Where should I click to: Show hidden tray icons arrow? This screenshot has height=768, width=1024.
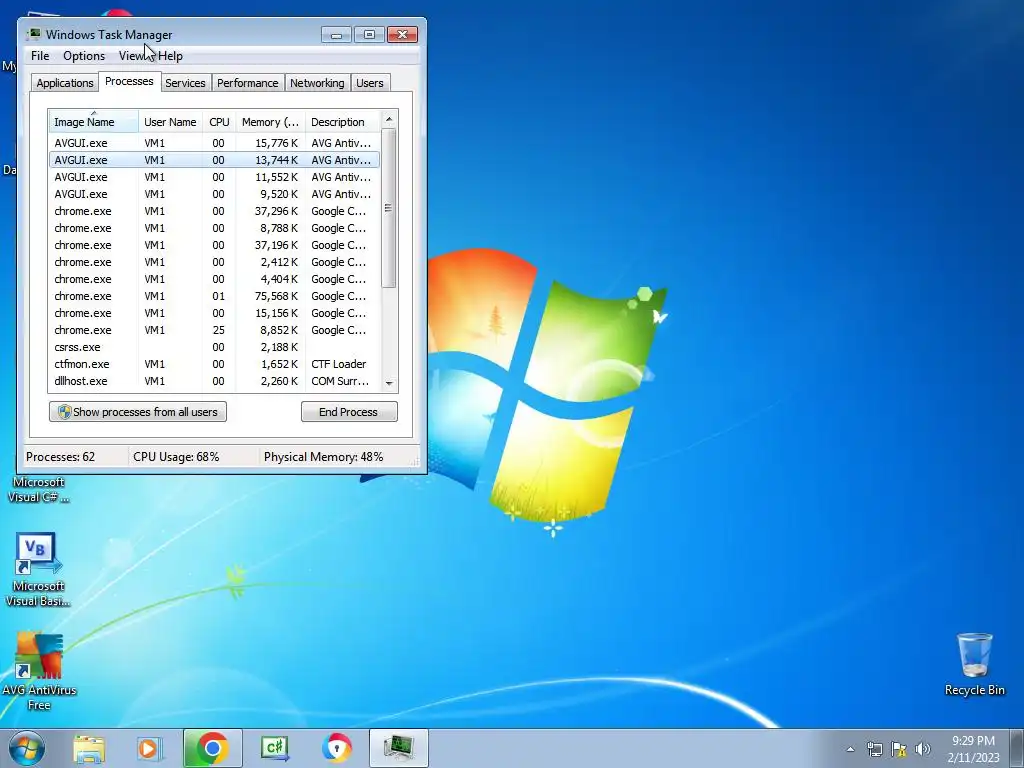pos(850,749)
